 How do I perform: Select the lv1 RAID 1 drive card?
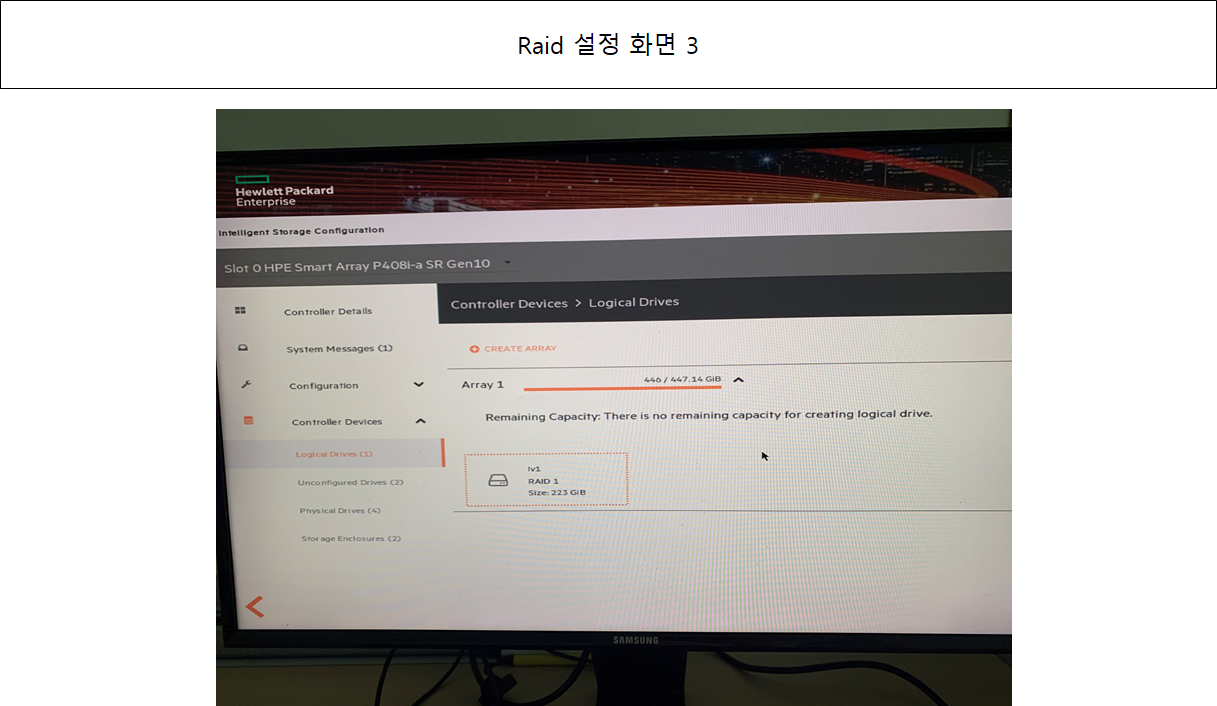click(x=546, y=479)
